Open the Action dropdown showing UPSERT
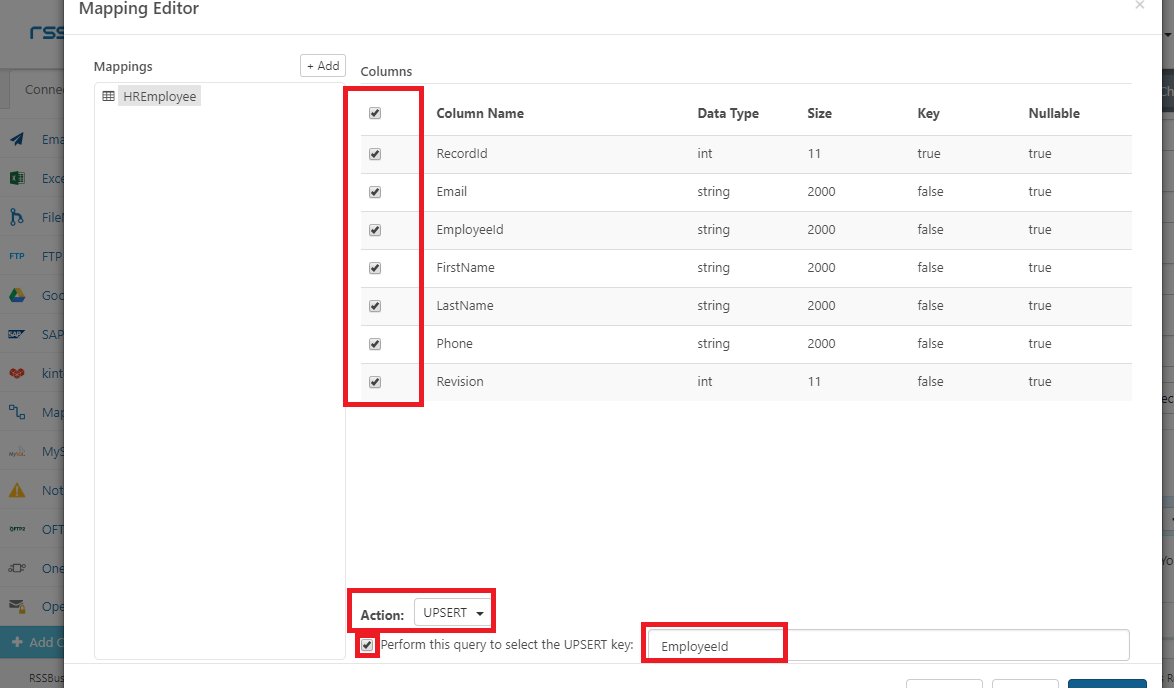 coord(453,613)
